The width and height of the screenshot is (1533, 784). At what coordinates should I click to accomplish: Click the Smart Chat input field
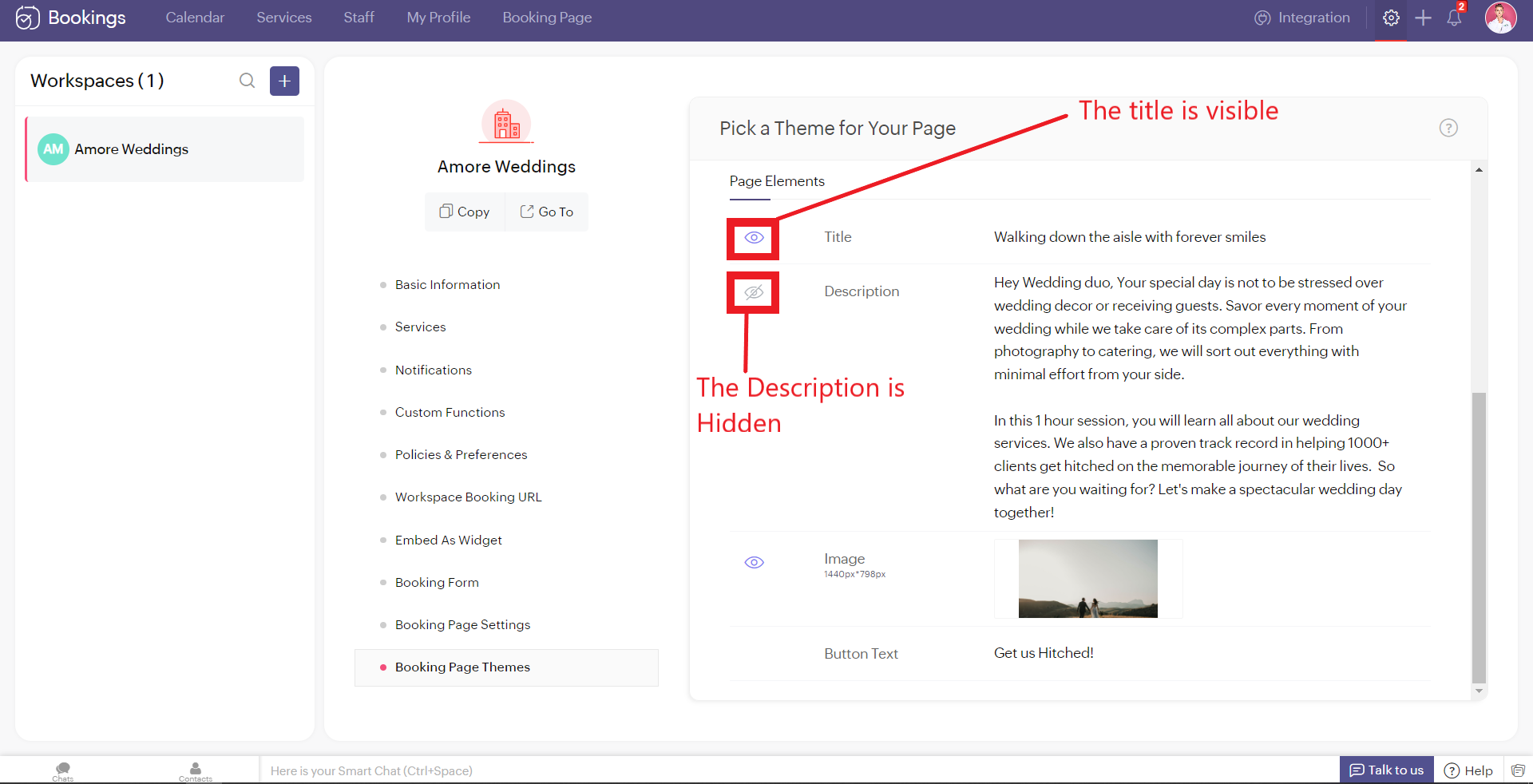click(799, 770)
